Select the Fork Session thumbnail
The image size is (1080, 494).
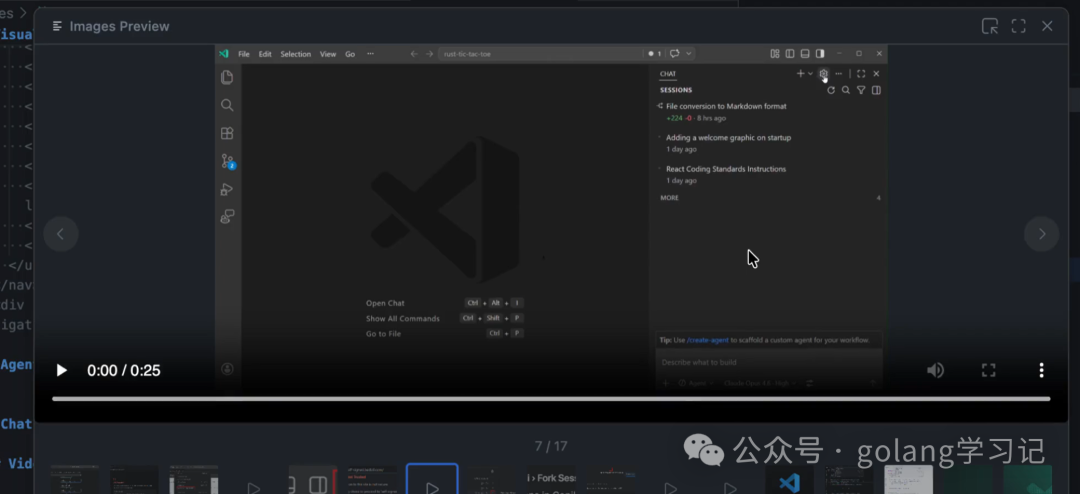click(551, 480)
